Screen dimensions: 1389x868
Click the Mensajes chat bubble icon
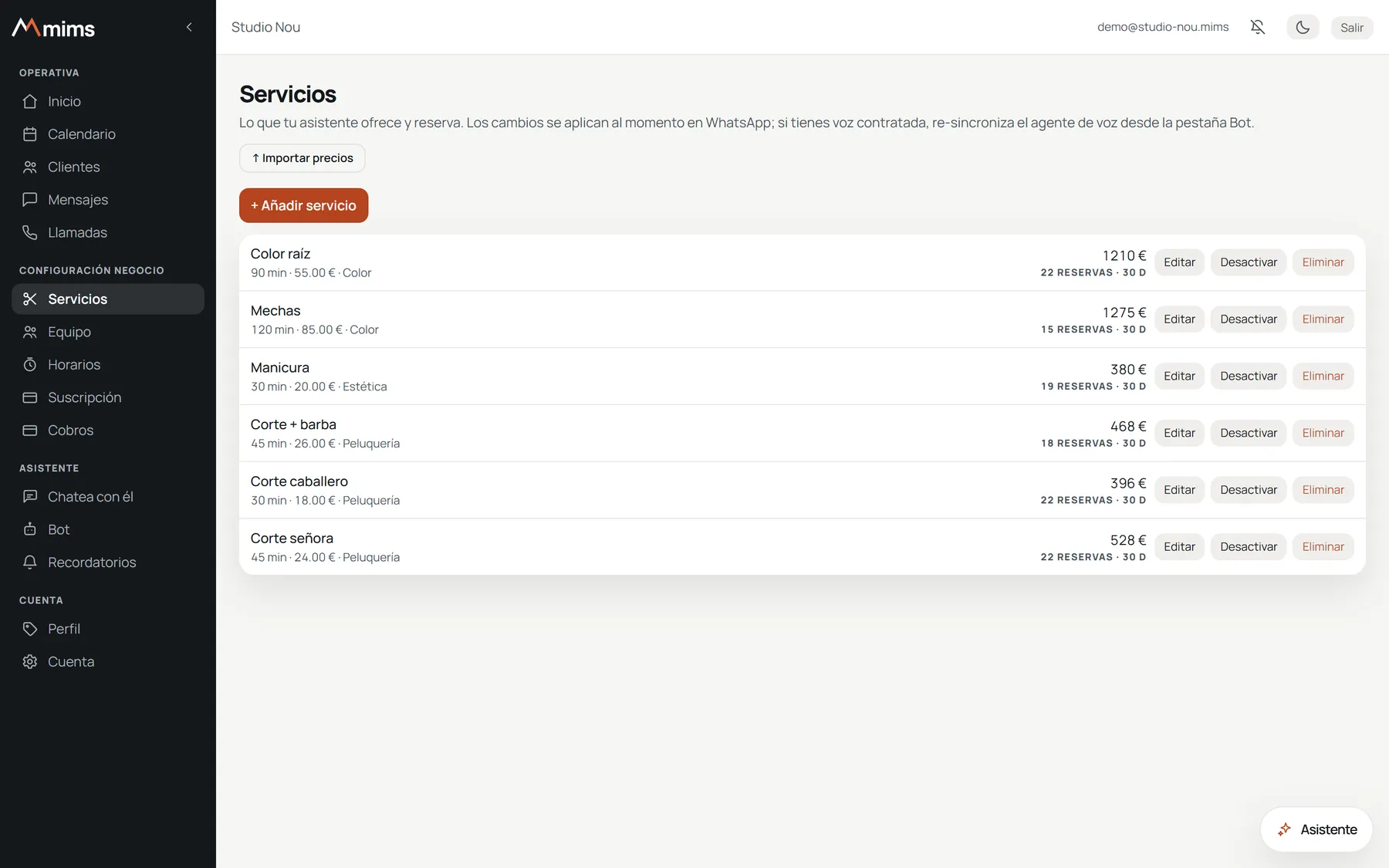pos(30,200)
